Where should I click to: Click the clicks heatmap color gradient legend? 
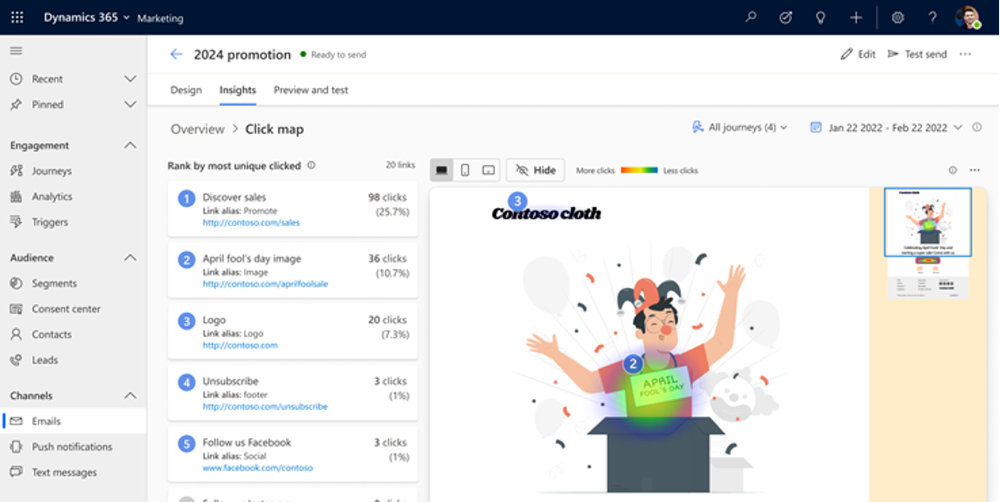coord(639,170)
